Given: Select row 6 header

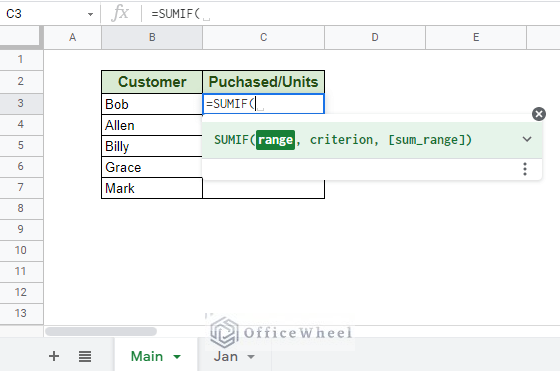Looking at the screenshot, I should [x=21, y=166].
